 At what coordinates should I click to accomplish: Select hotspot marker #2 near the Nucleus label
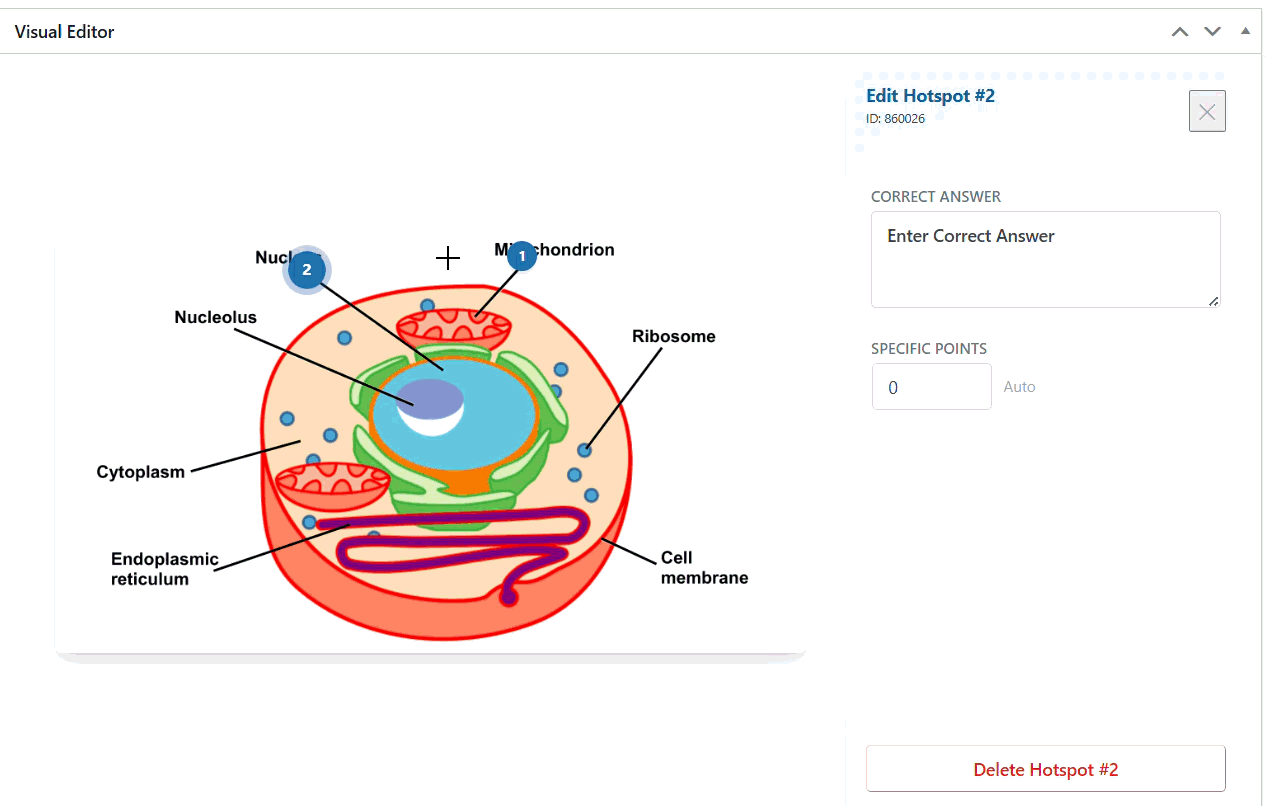pos(306,269)
